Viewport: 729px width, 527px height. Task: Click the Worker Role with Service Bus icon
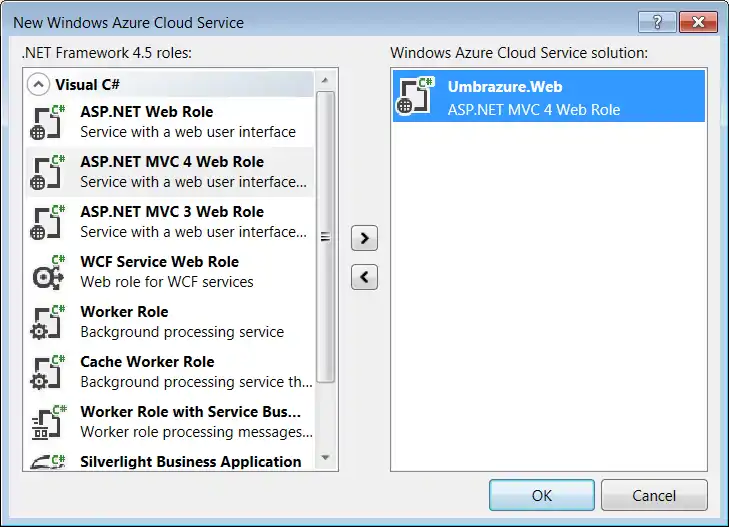[48, 422]
